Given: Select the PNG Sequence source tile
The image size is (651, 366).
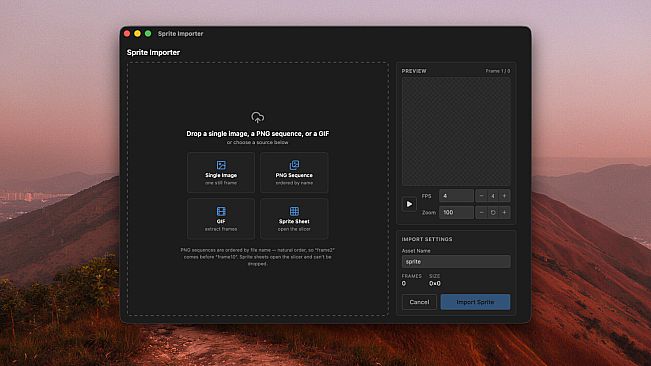Looking at the screenshot, I should click(x=294, y=173).
